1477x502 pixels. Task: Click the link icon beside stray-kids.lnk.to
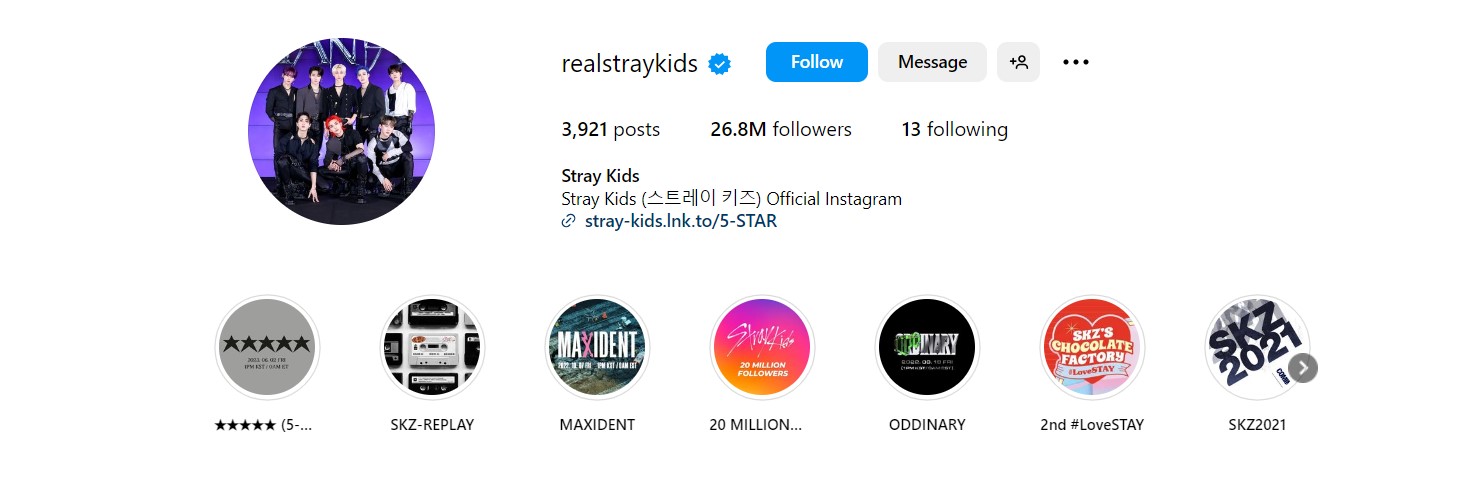(569, 221)
